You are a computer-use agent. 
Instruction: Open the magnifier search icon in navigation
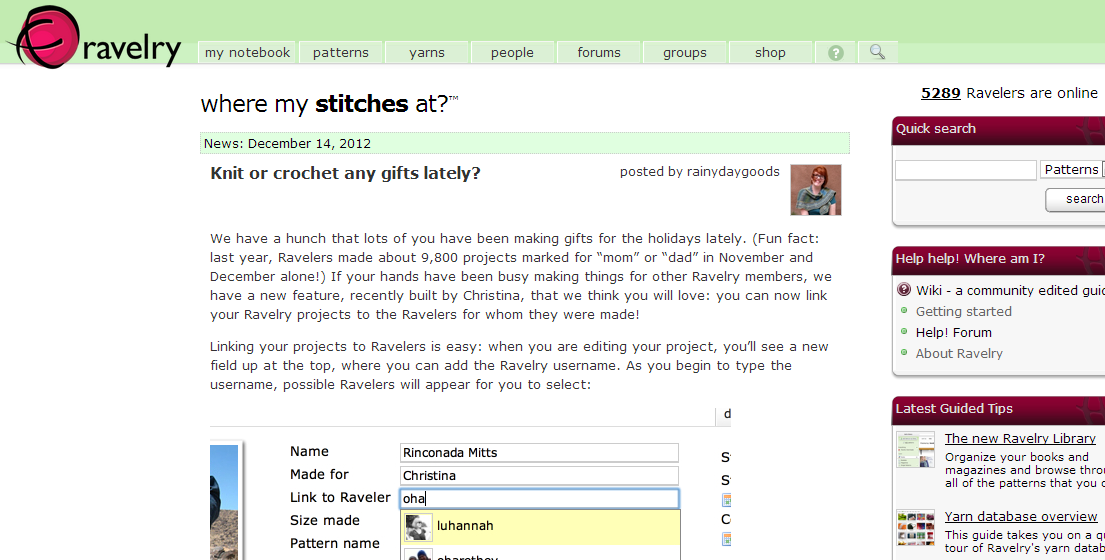point(877,52)
